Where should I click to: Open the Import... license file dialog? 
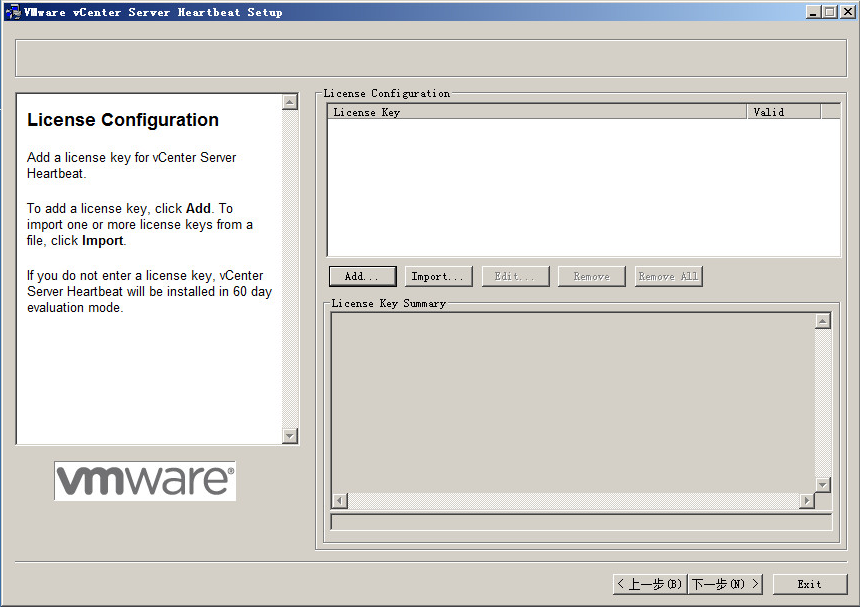click(438, 276)
